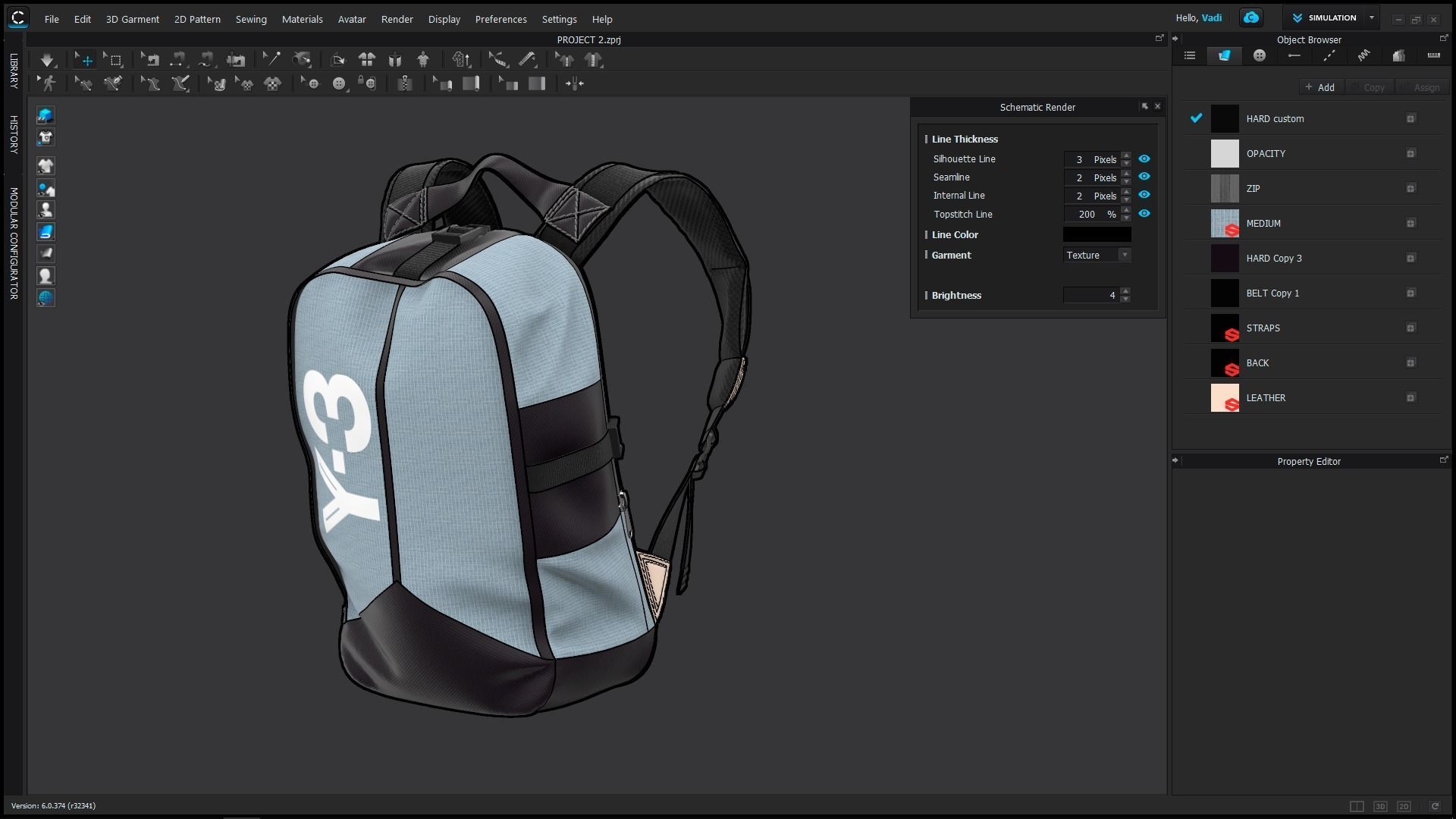This screenshot has width=1456, height=819.
Task: Click the Copy fabric button
Action: (x=1369, y=87)
